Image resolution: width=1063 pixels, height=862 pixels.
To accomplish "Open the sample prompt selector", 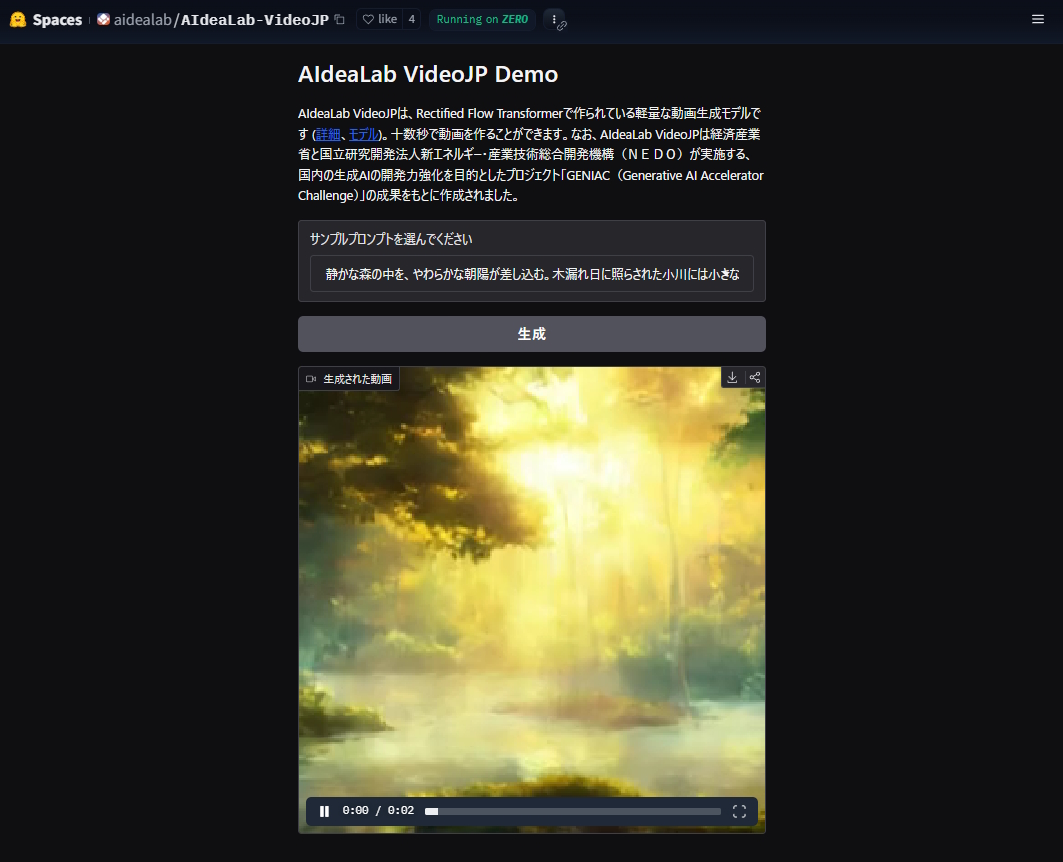I will point(531,273).
